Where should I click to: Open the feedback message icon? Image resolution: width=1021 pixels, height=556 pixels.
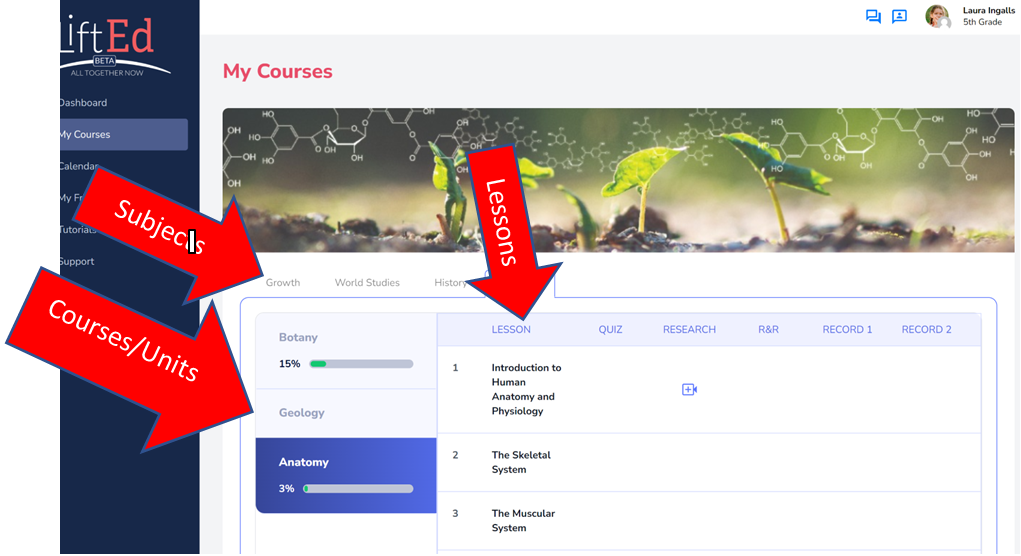click(x=899, y=16)
